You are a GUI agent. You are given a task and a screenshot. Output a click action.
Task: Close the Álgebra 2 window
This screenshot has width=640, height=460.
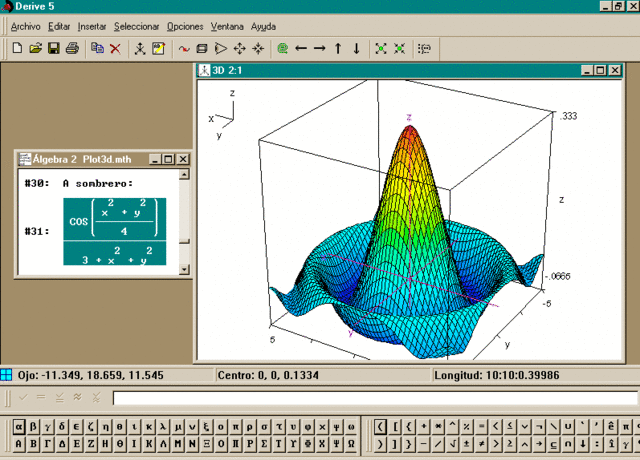click(x=183, y=159)
